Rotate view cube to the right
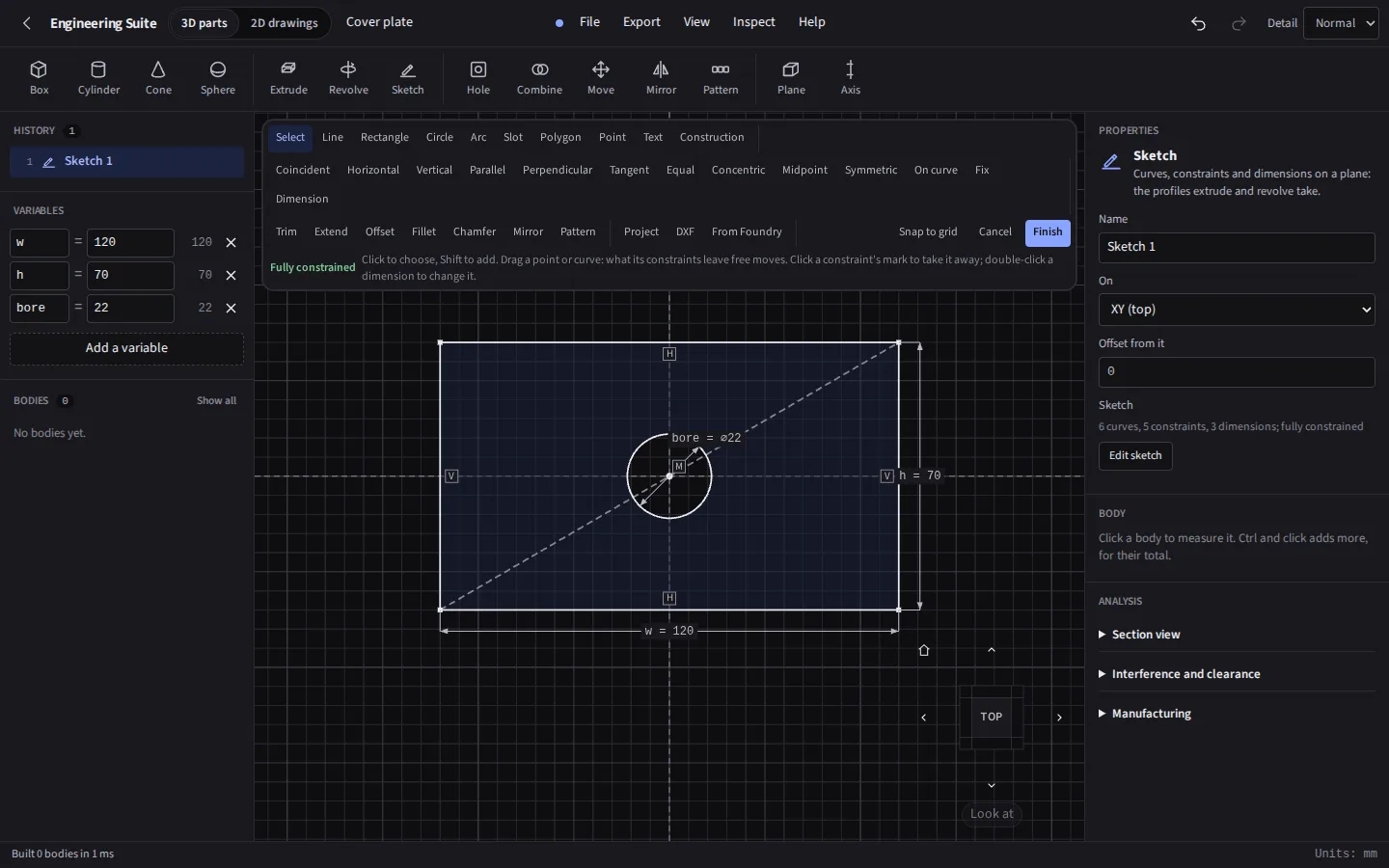The image size is (1389, 868). point(1059,718)
